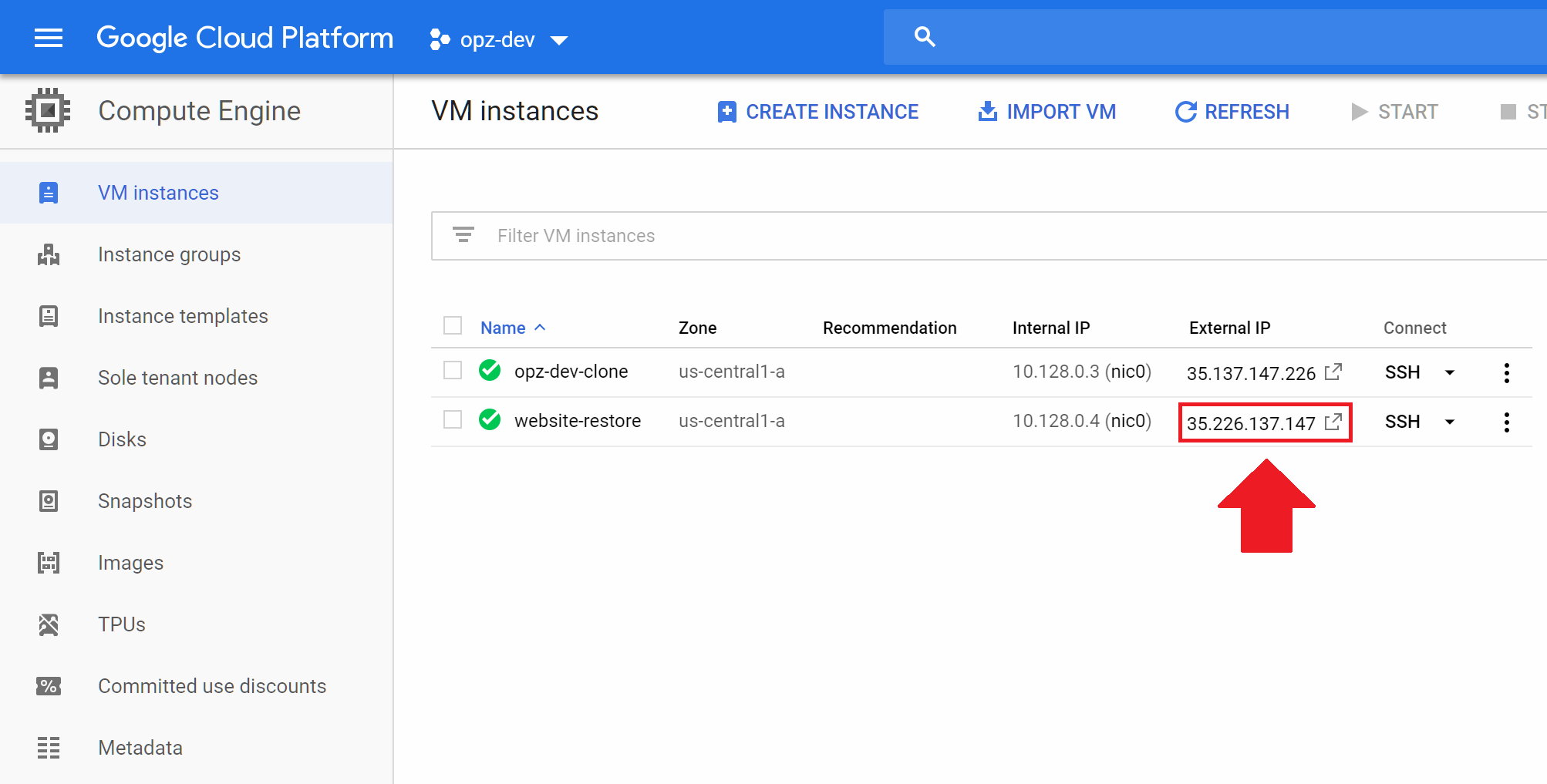
Task: Open more actions menu for website-restore
Action: pos(1506,422)
